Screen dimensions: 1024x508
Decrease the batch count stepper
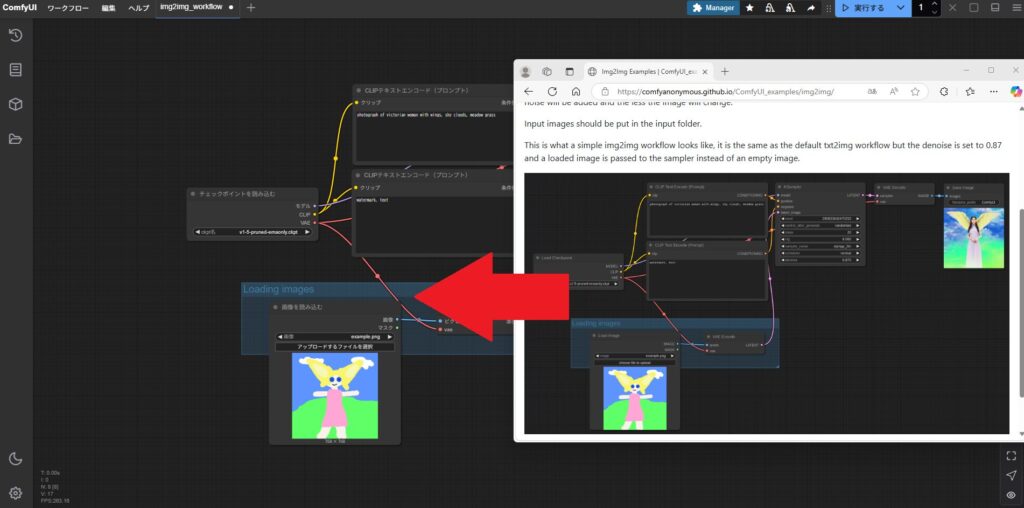coord(935,12)
